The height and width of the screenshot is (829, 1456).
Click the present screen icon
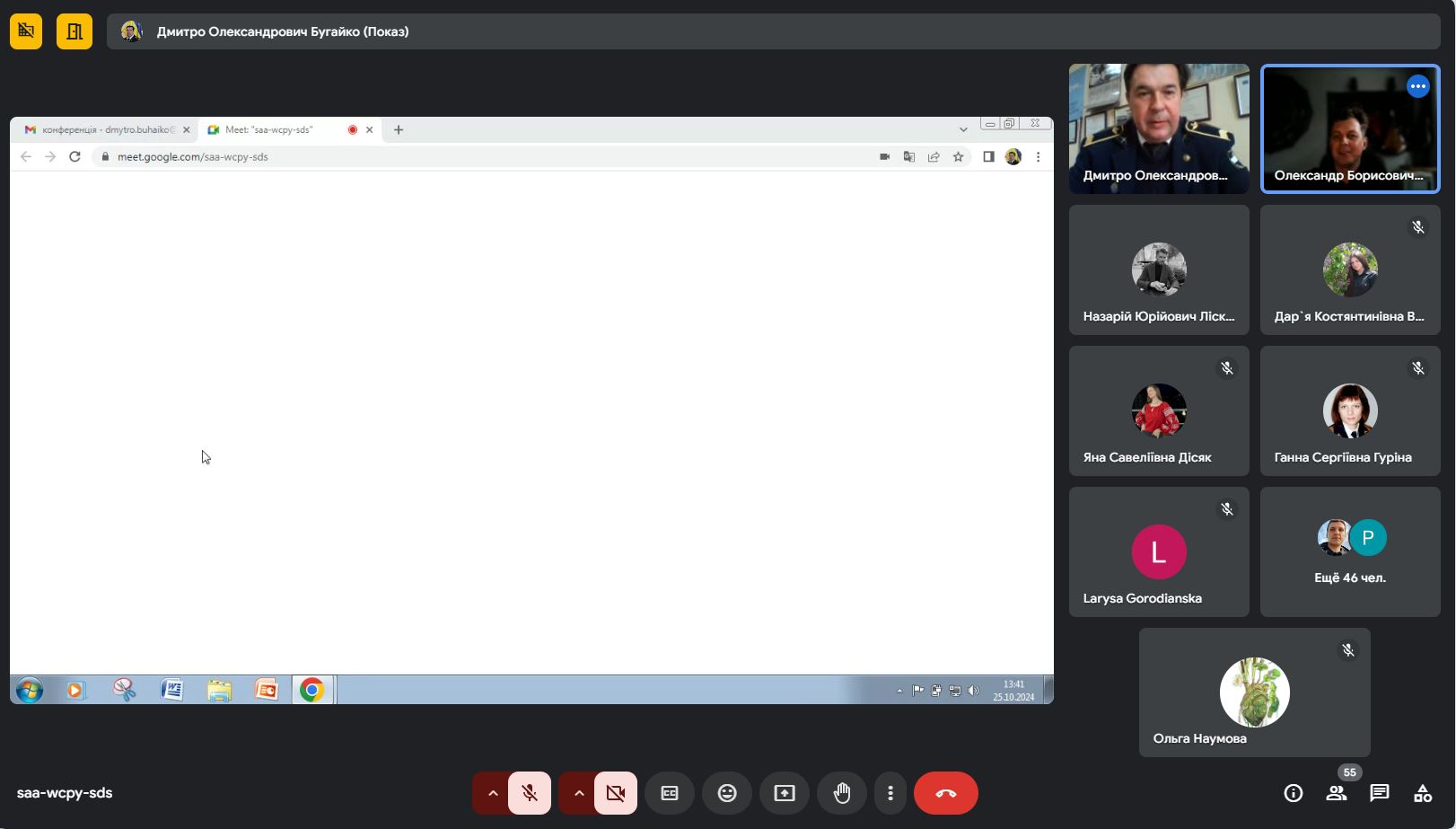tap(785, 793)
